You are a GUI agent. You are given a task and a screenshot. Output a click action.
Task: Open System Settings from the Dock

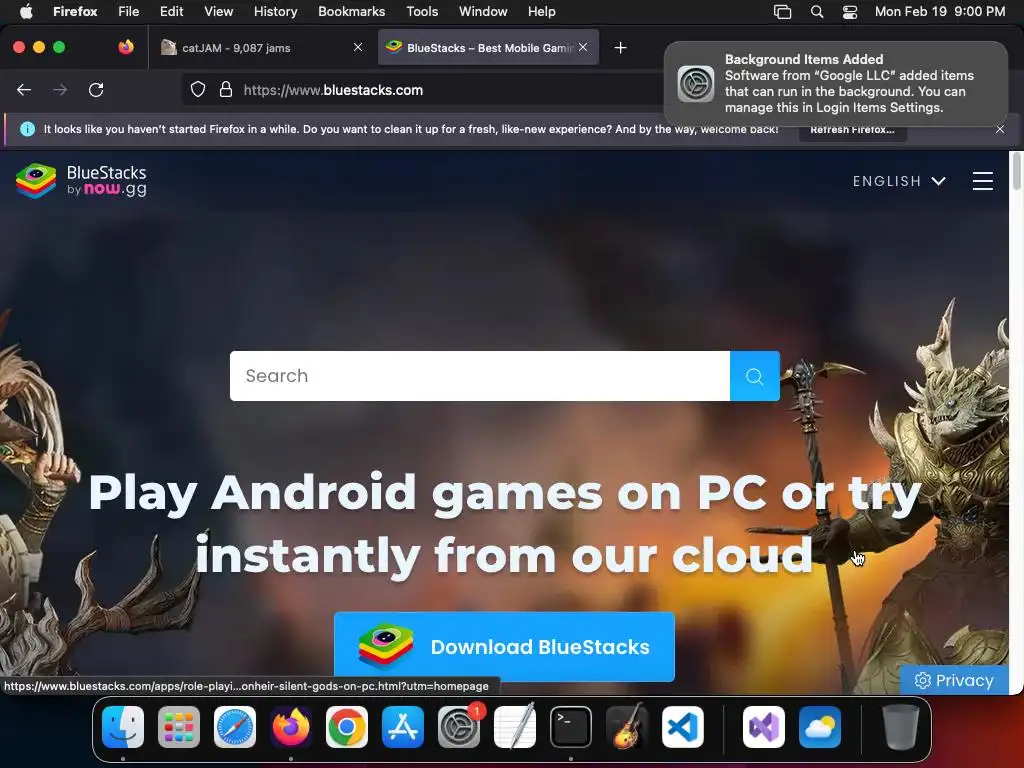459,727
